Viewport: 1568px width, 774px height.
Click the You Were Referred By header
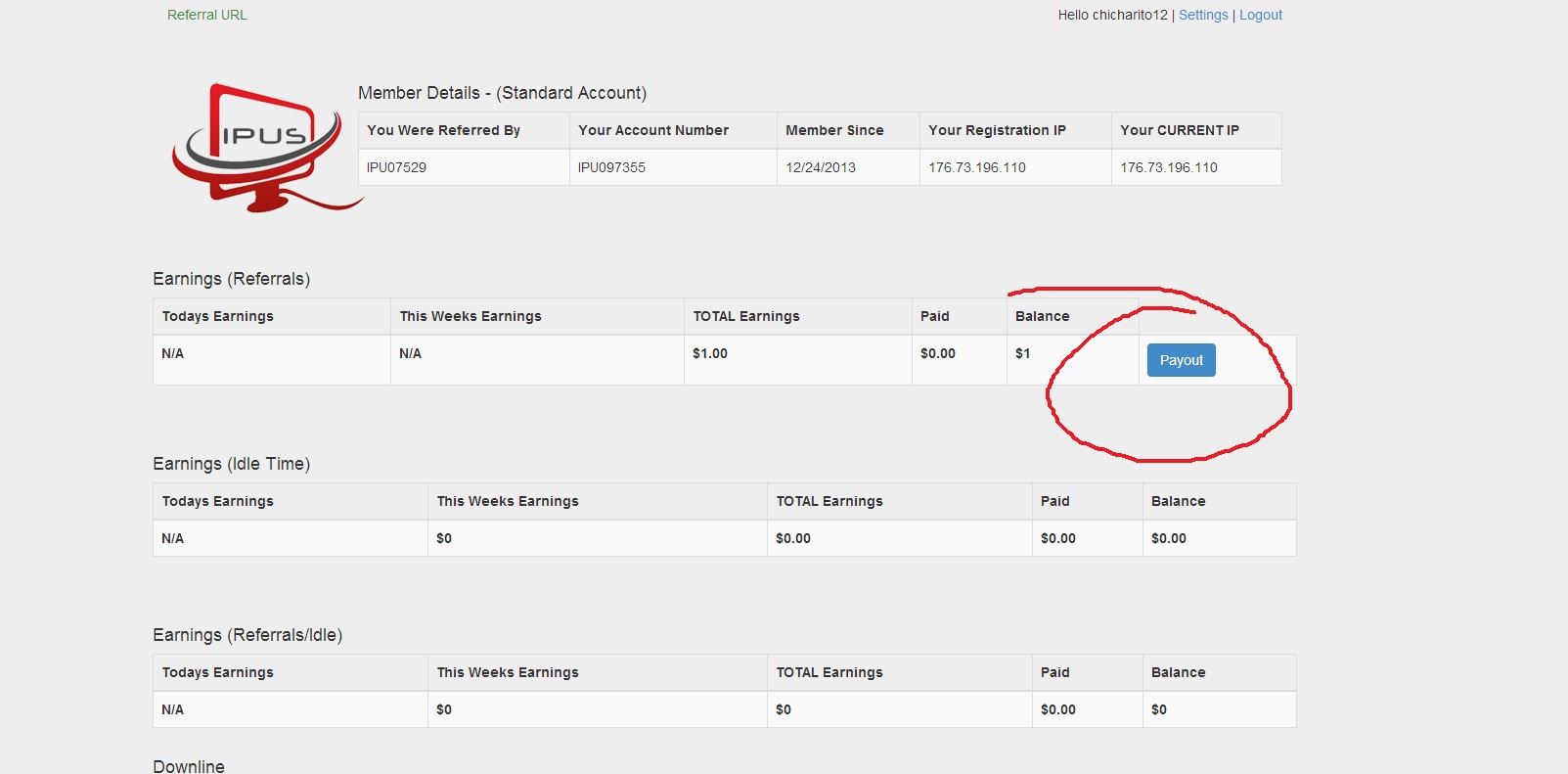tap(443, 130)
